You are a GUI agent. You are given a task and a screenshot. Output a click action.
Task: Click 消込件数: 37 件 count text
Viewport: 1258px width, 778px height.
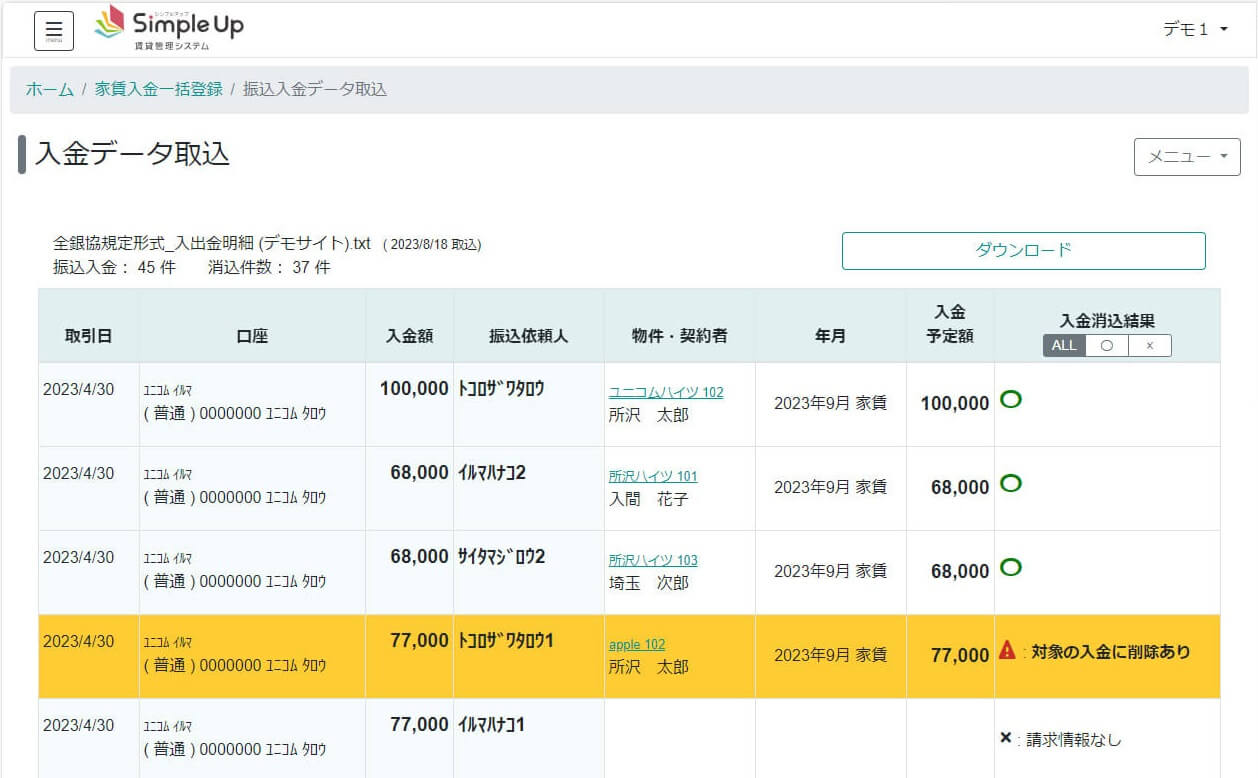click(269, 267)
